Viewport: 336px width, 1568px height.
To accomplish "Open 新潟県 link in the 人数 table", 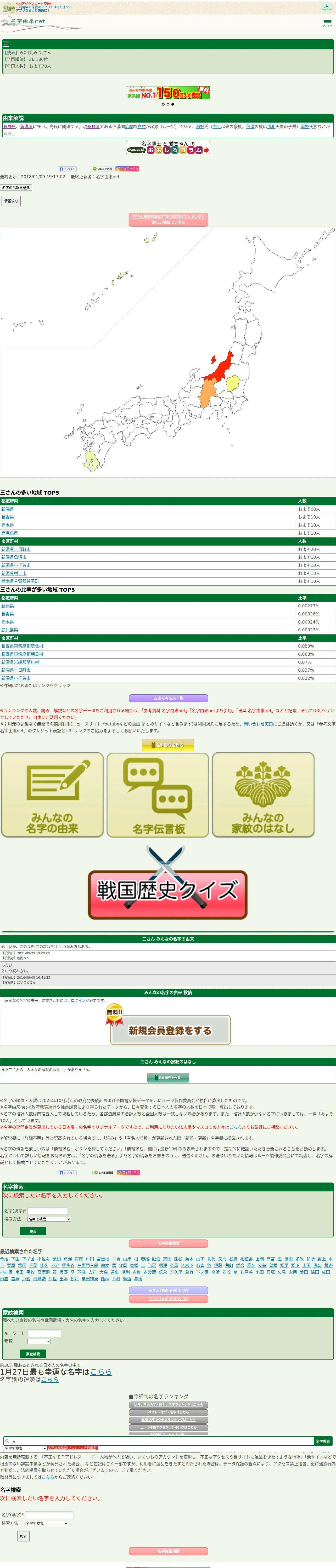I will coord(7,509).
